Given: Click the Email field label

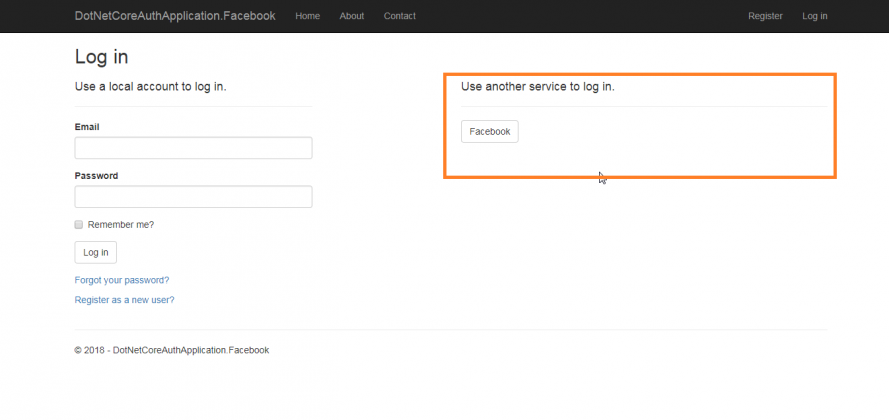Looking at the screenshot, I should [87, 127].
